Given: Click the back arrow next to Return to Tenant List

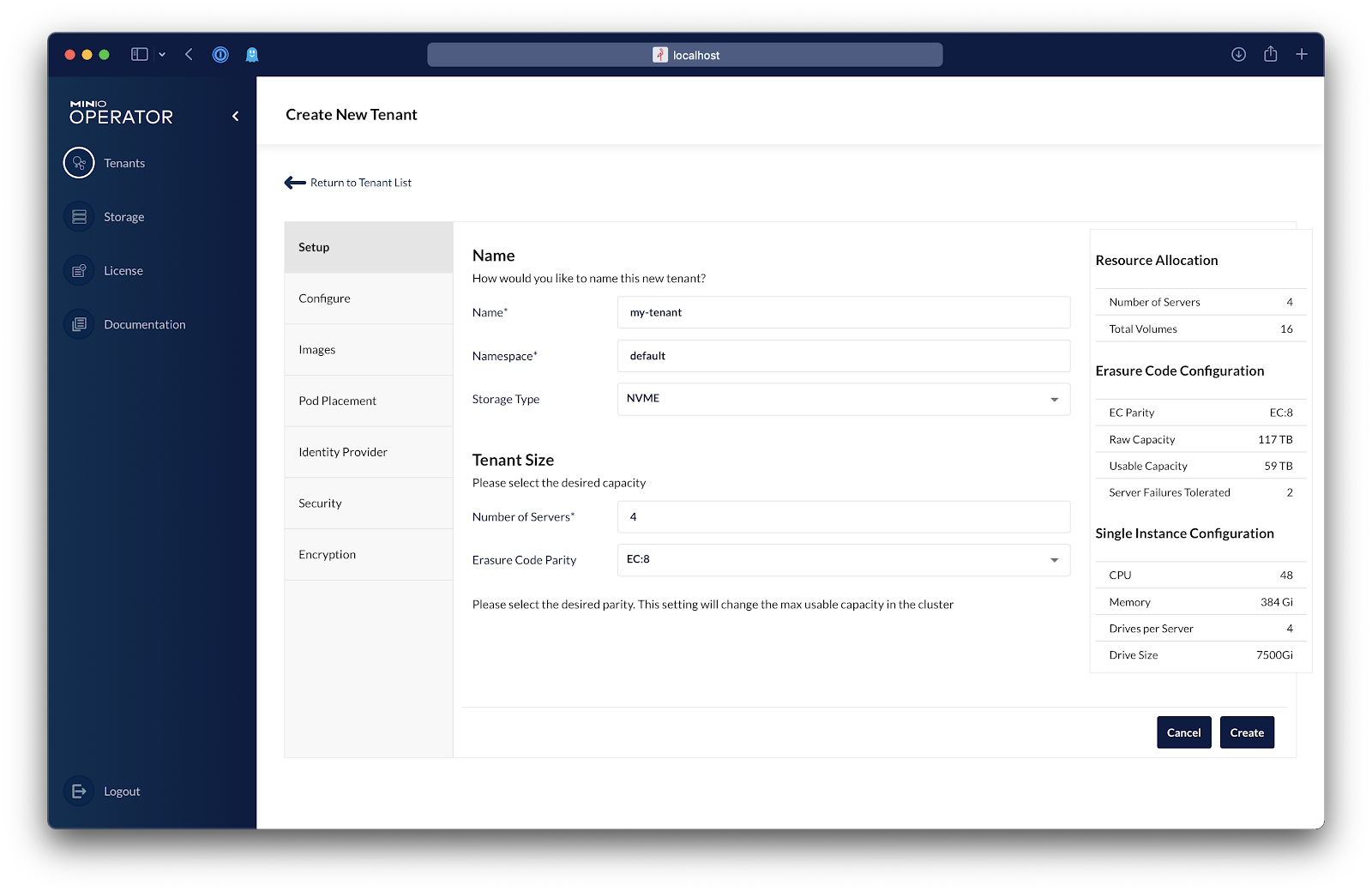Looking at the screenshot, I should (x=294, y=182).
